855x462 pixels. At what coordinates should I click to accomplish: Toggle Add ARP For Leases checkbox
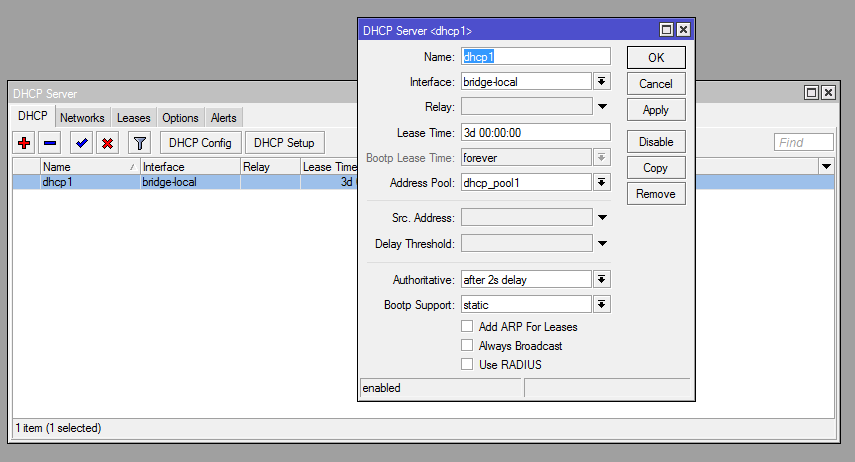467,326
